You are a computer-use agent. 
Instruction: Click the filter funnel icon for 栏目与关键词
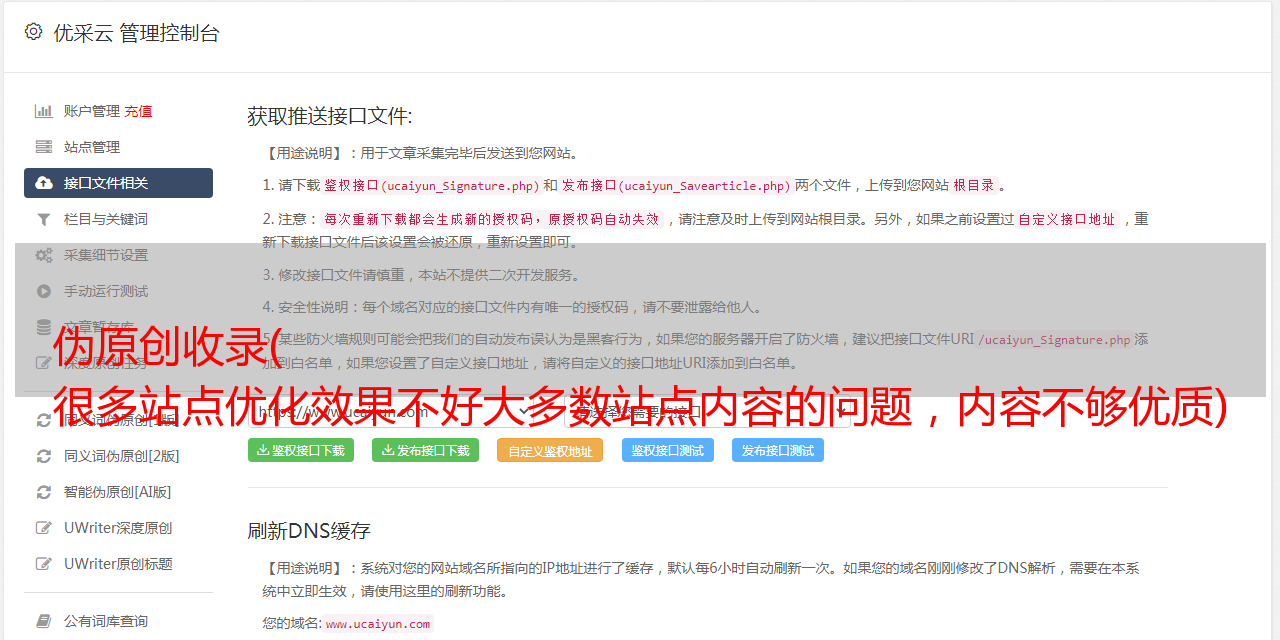tap(43, 219)
